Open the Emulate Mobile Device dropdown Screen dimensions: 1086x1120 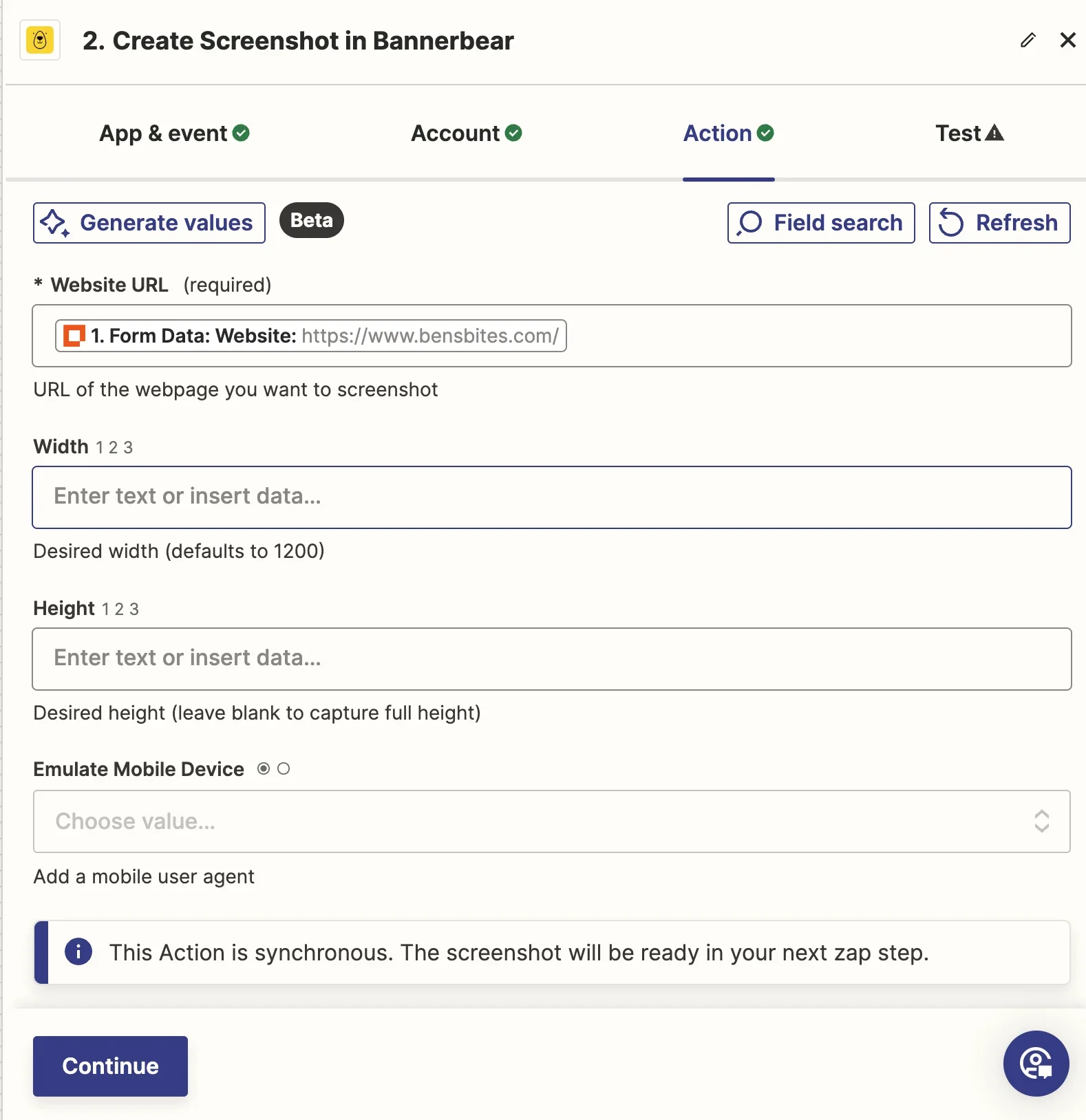coord(537,821)
